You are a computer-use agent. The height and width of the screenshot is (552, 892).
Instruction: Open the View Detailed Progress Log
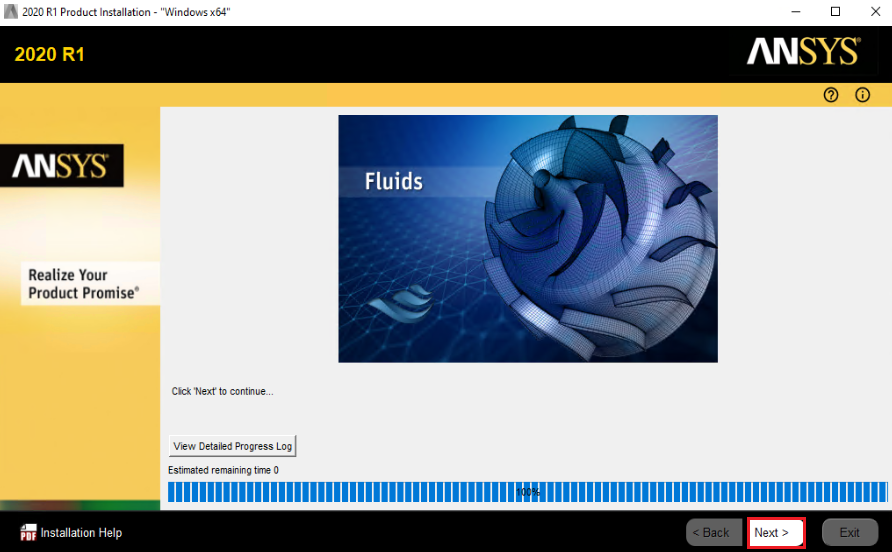[x=233, y=446]
